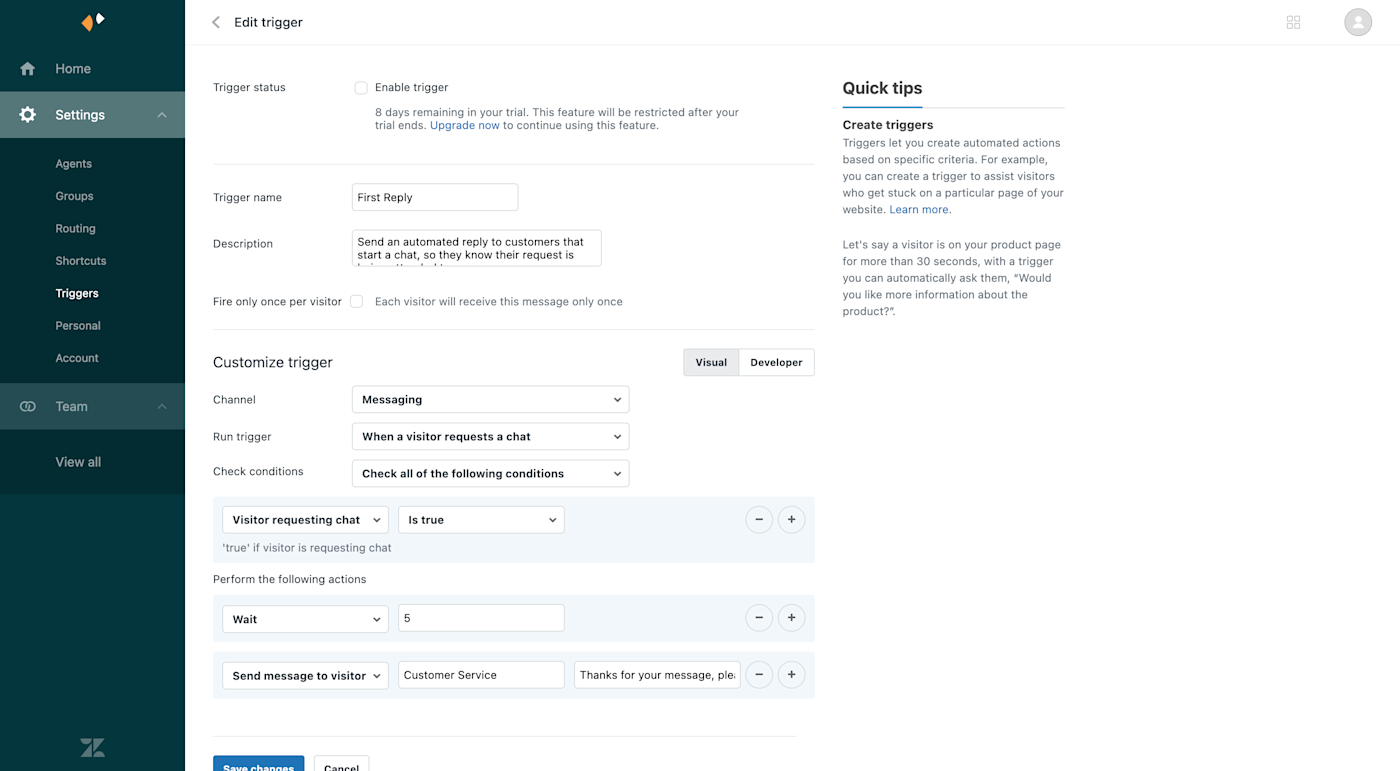Click the Quick tips heading

pos(882,88)
